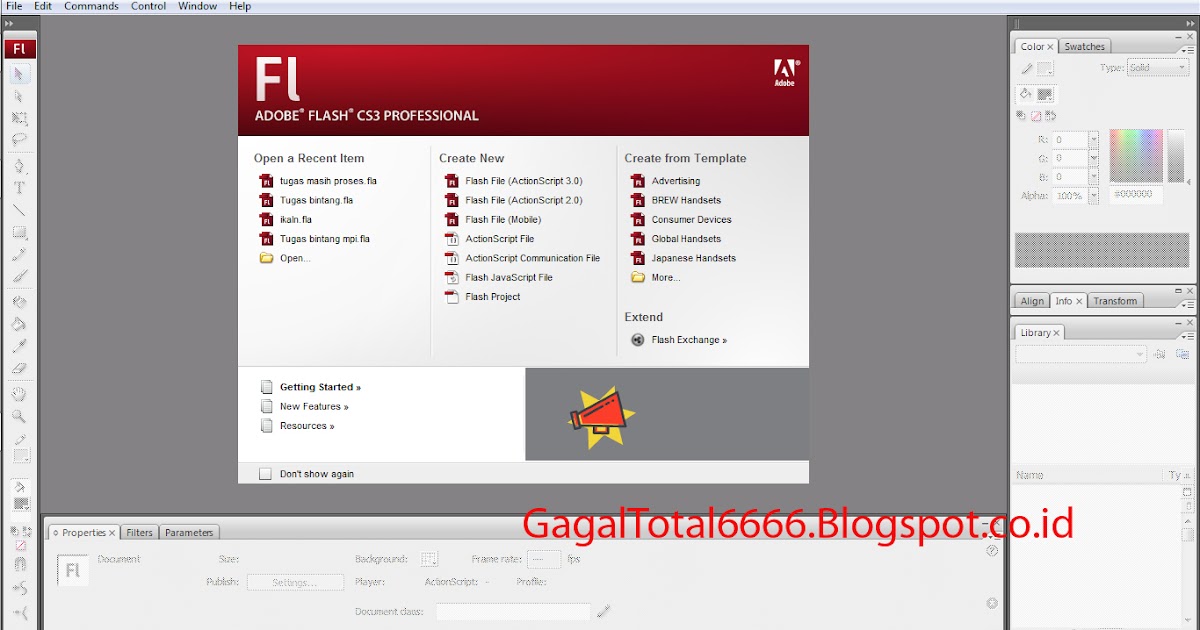Click the Edit class definition pencil icon
1200x630 pixels.
604,611
